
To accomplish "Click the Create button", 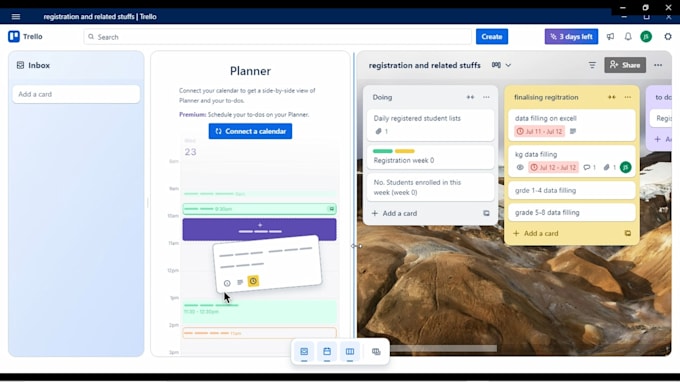I will 492,37.
